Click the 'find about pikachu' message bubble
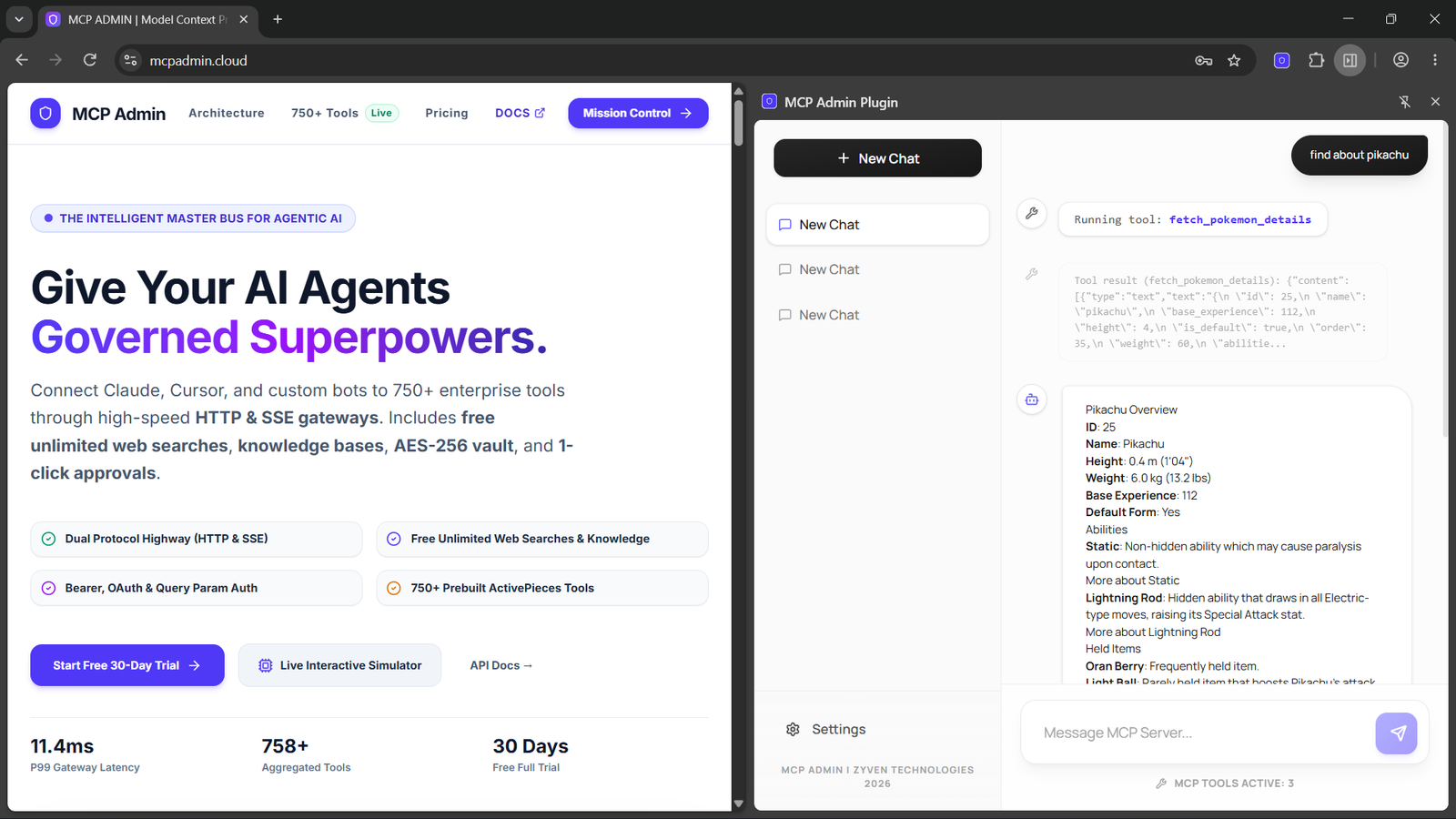Viewport: 1456px width, 819px height. pyautogui.click(x=1359, y=155)
